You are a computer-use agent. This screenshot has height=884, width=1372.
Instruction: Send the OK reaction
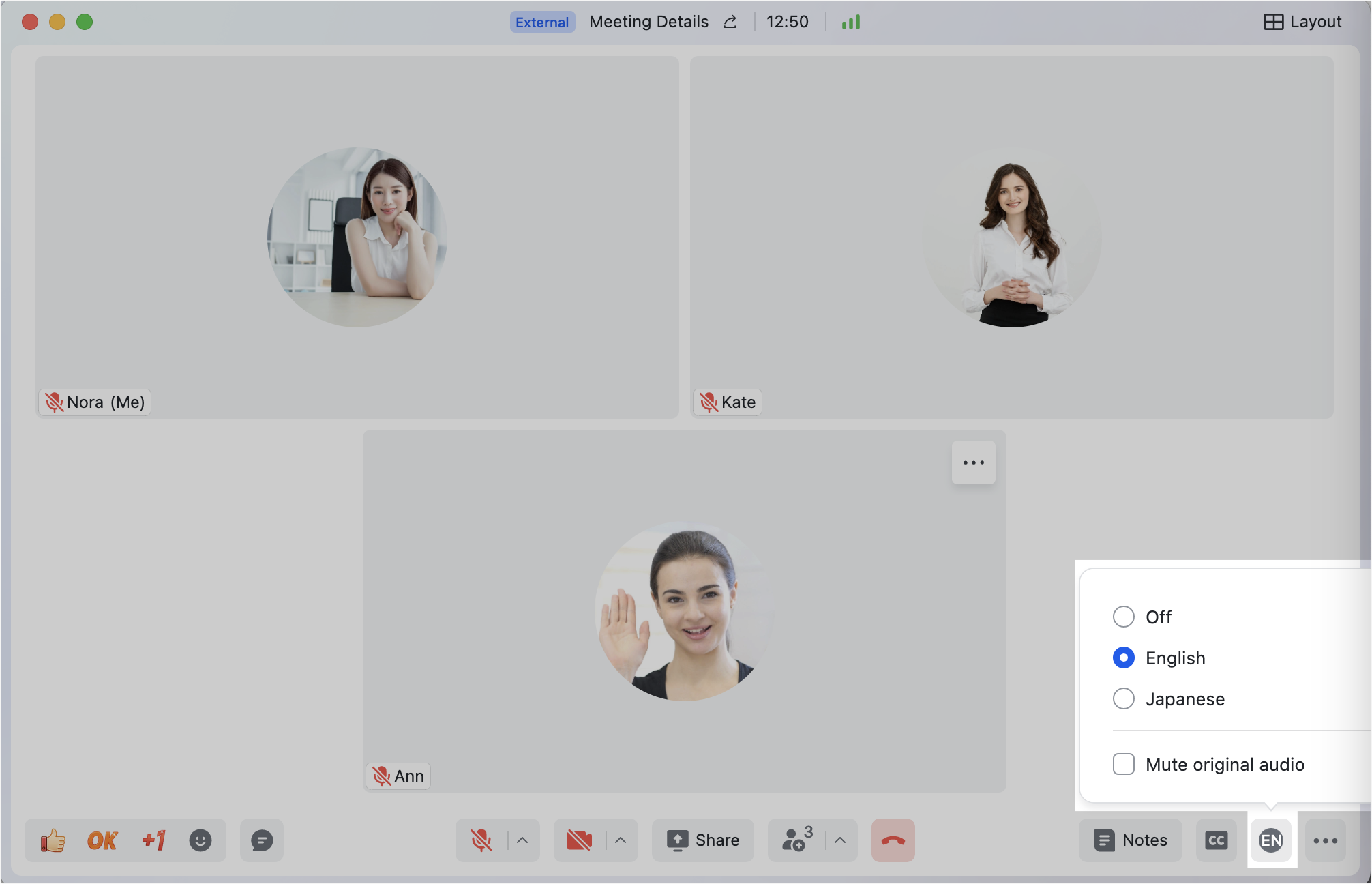102,840
